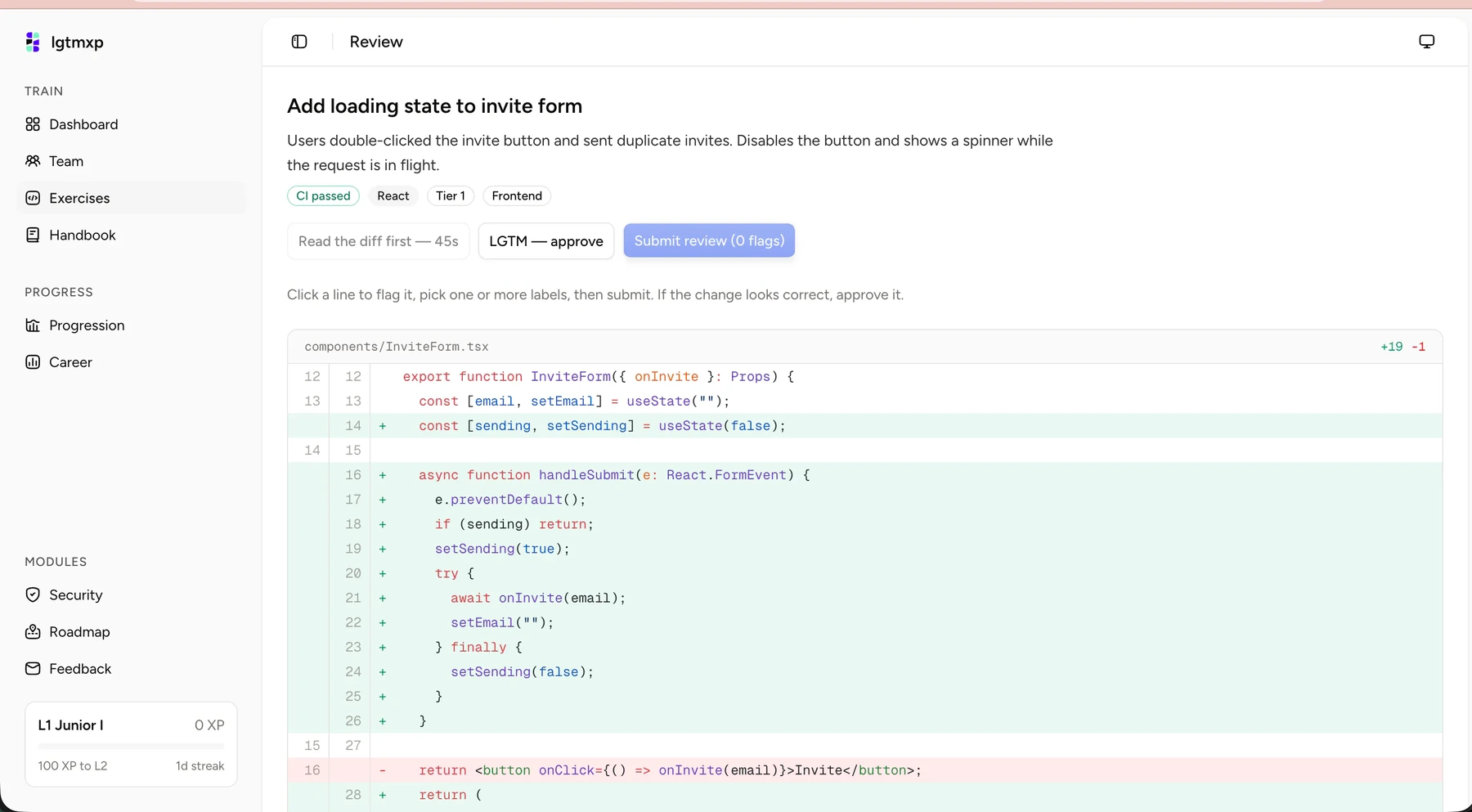Open the Security shield icon
Viewport: 1472px width, 812px height.
pos(33,594)
